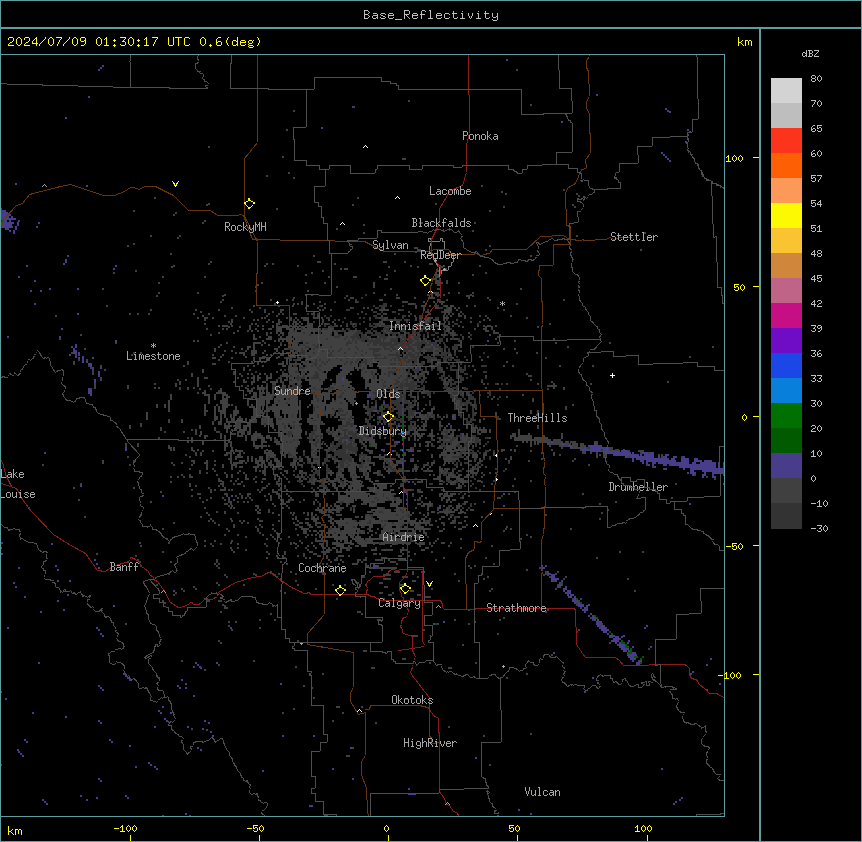
Task: Click the white asterisk above Limestone
Action: pos(153,346)
